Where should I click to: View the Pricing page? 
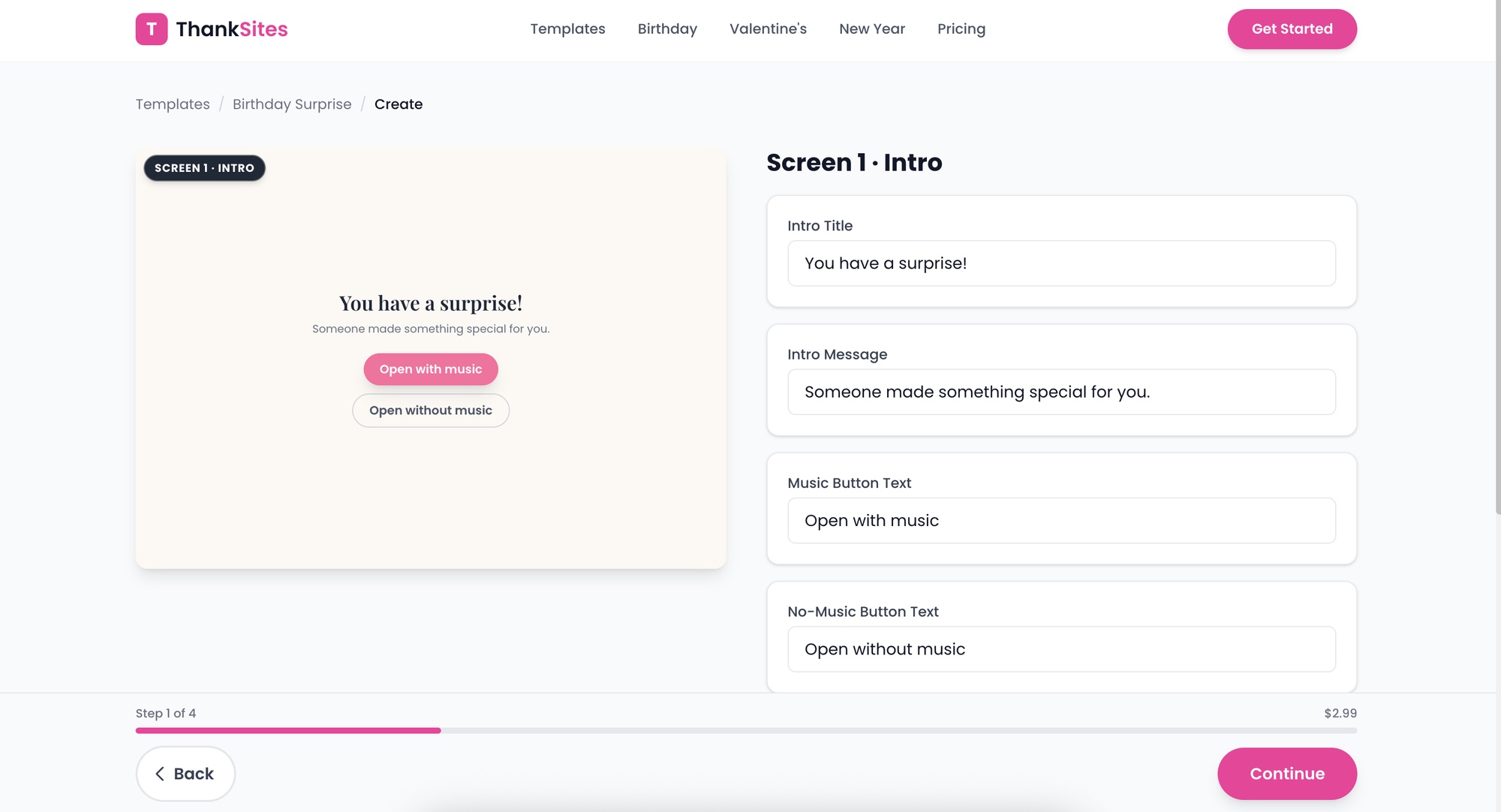tap(961, 29)
